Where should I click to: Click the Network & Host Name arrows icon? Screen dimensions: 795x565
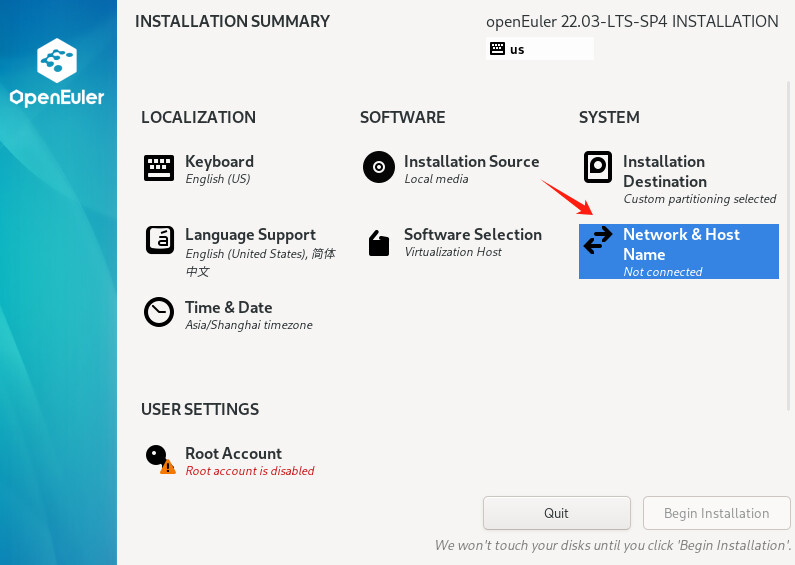pyautogui.click(x=598, y=240)
